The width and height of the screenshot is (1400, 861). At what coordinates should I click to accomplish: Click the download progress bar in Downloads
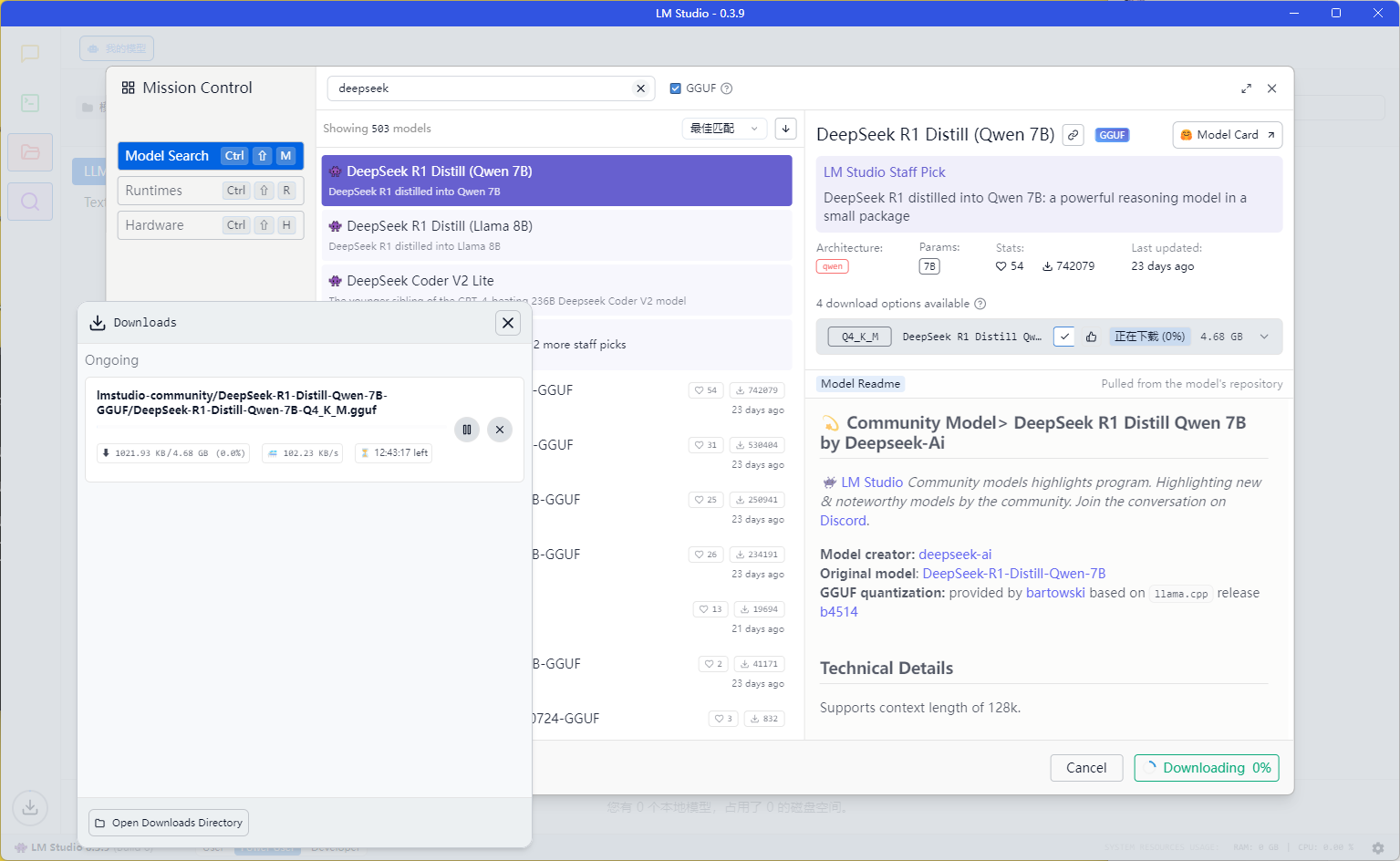click(x=271, y=427)
